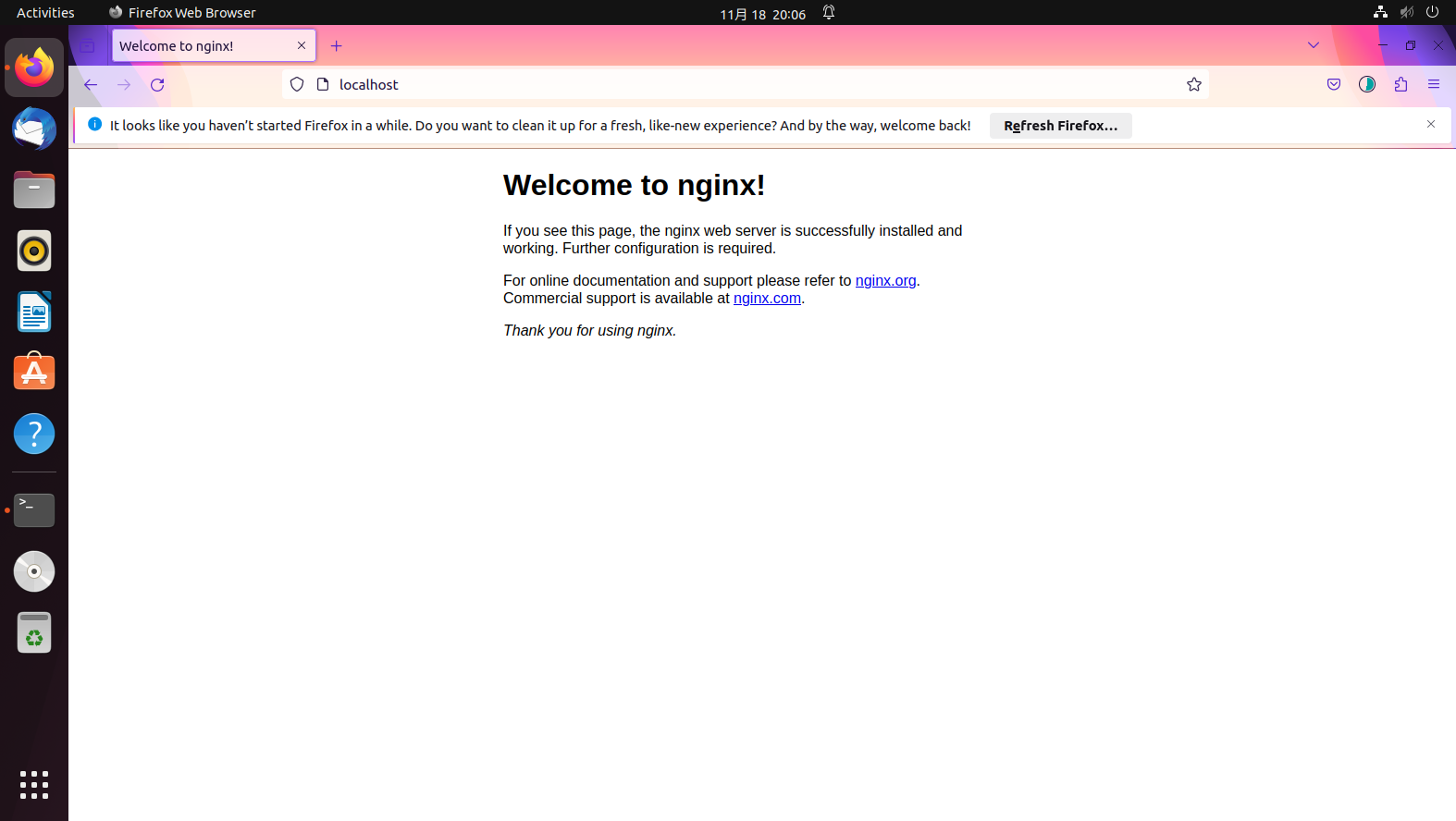Open the Save to Pocket icon
Screen dimensions: 1456x821
1334,84
